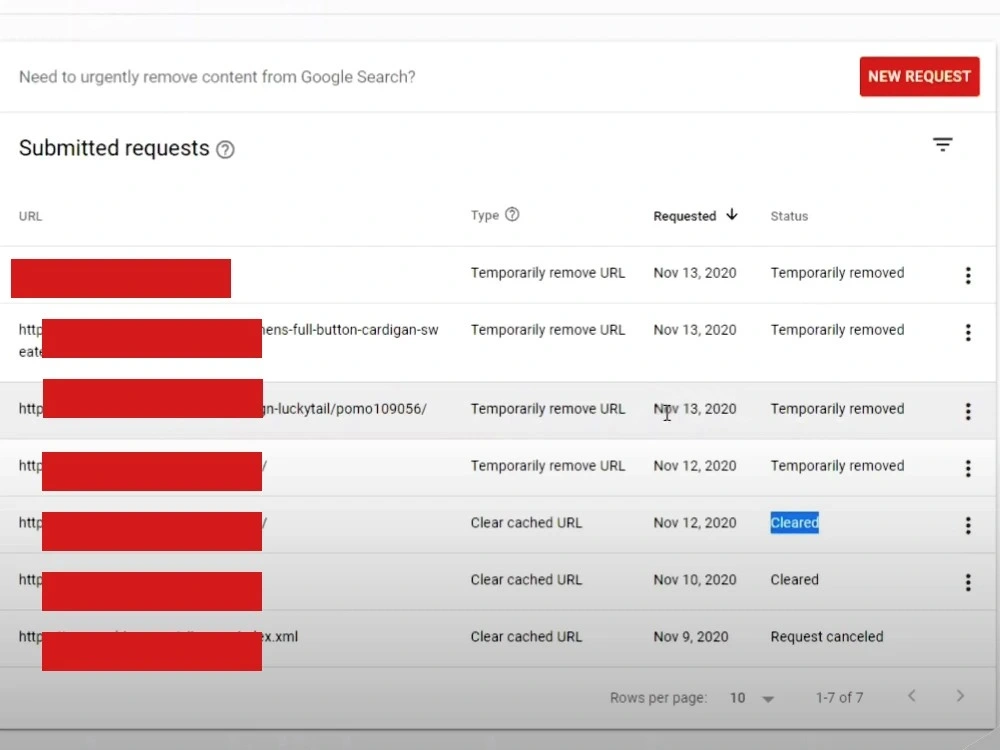Open the filter icon for submitted requests

click(x=943, y=145)
